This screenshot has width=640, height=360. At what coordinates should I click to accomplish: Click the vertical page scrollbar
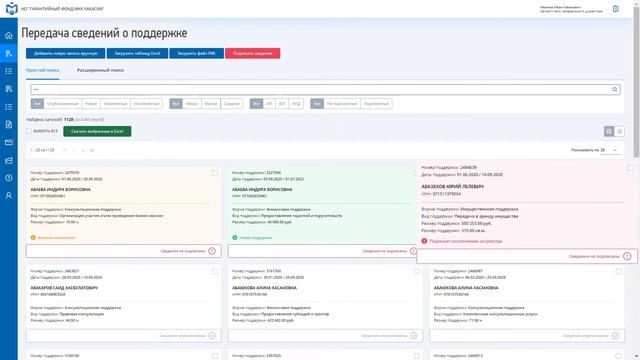click(x=636, y=82)
